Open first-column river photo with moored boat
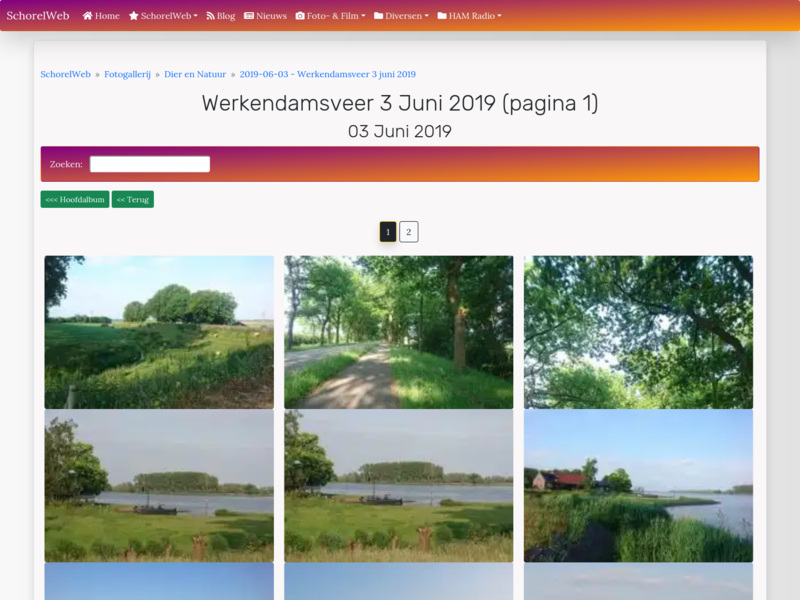The image size is (800, 600). click(159, 486)
